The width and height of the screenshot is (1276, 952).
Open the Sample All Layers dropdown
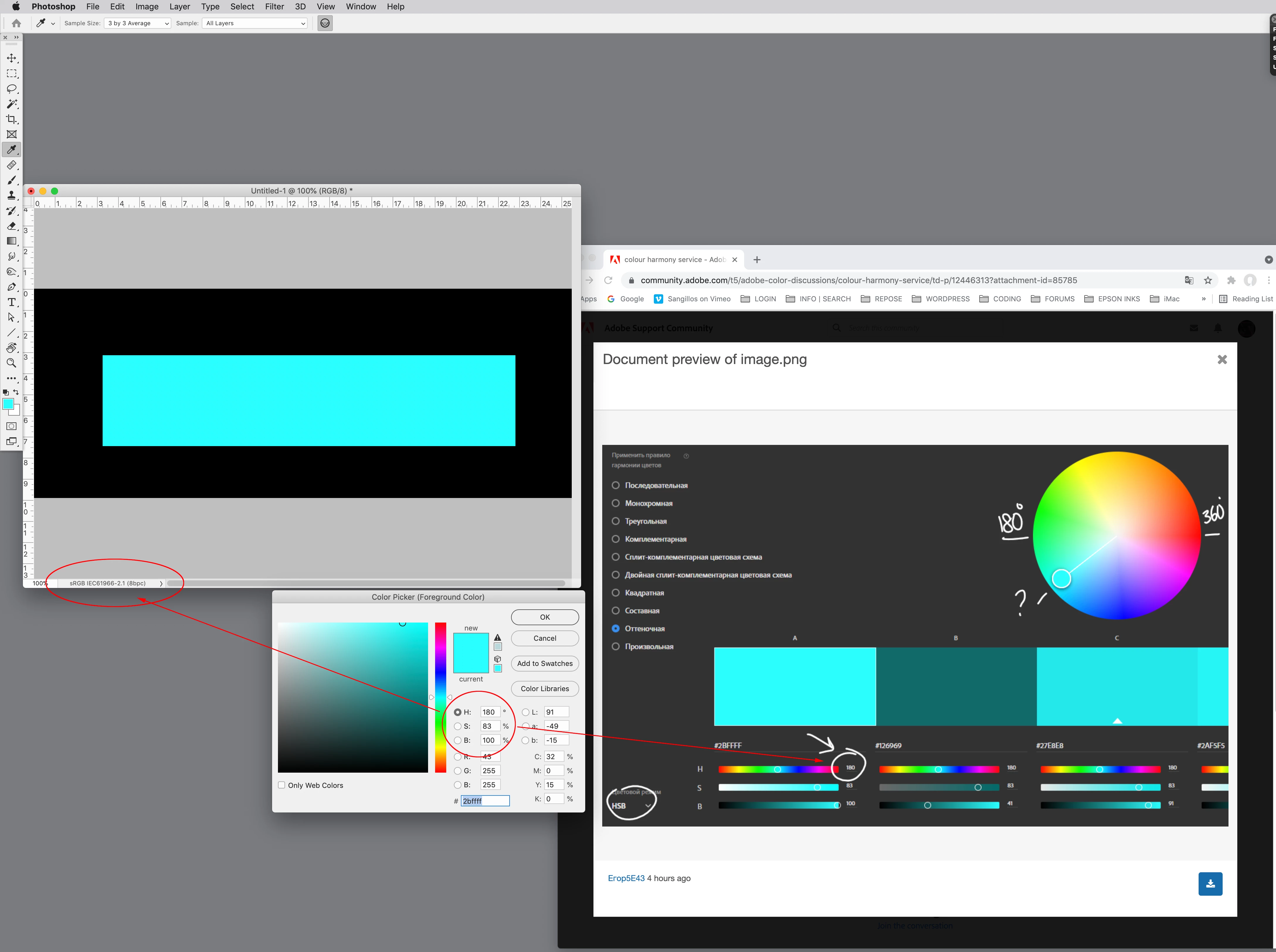[x=255, y=23]
